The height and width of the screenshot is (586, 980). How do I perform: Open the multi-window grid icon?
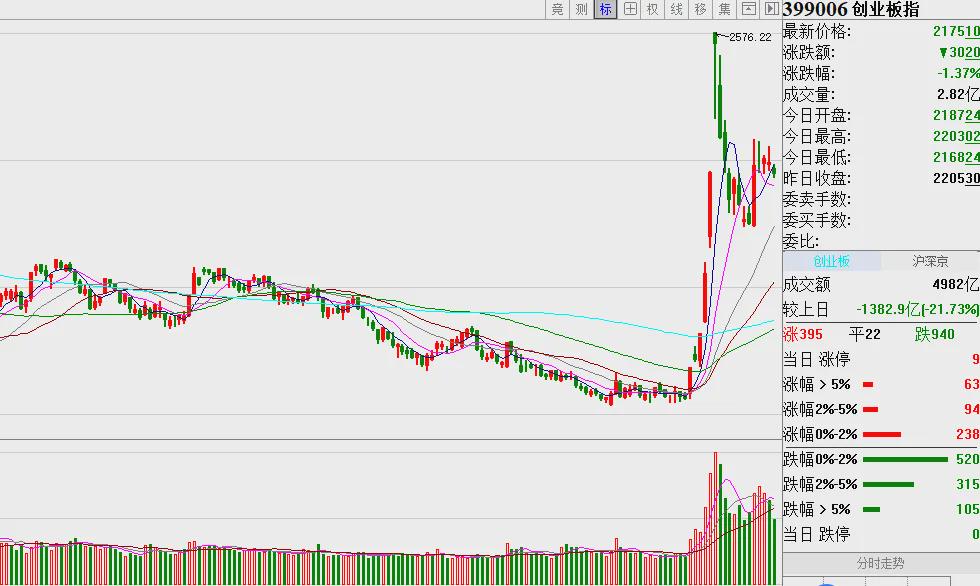pos(630,9)
